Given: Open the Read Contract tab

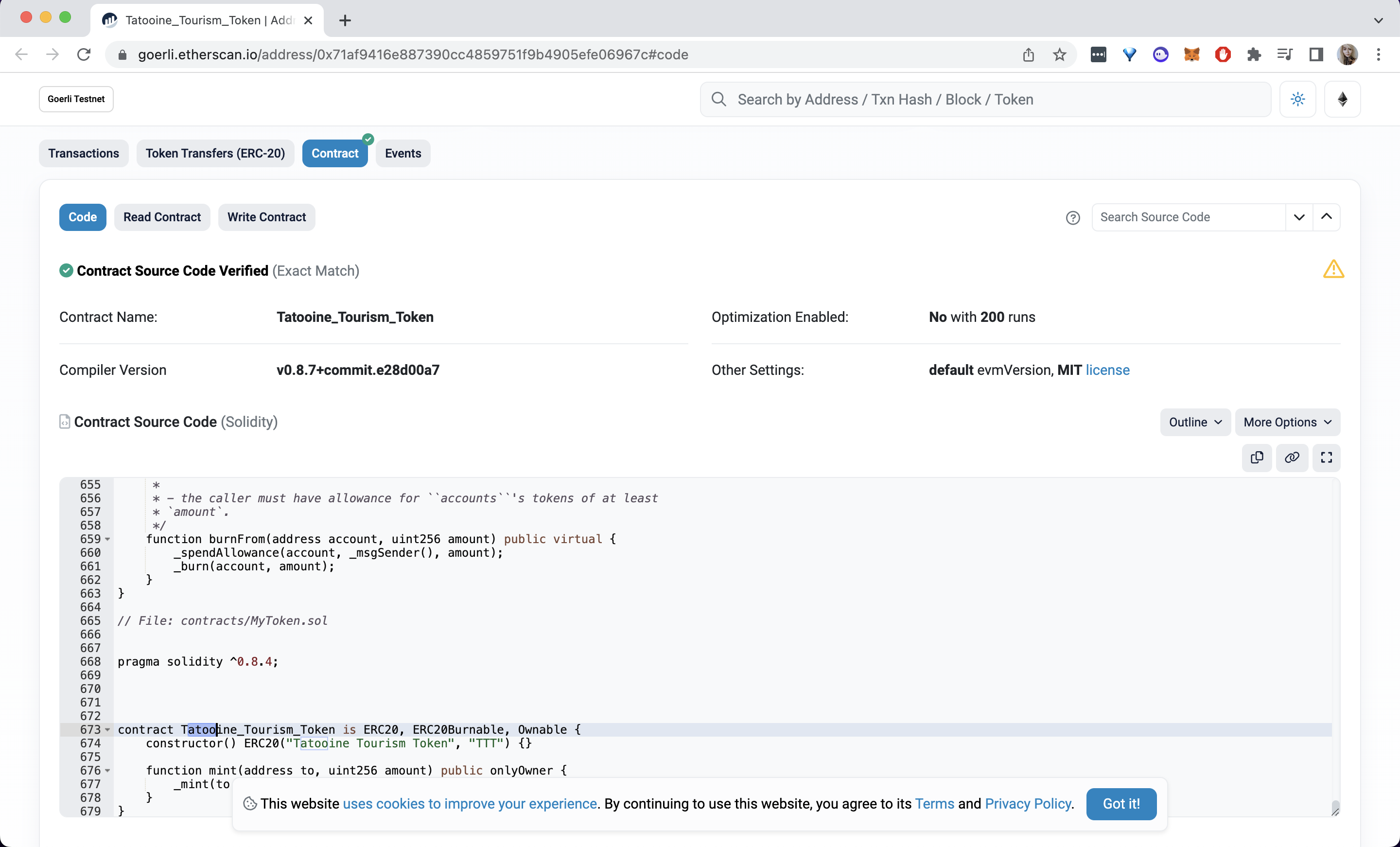Looking at the screenshot, I should [x=162, y=217].
